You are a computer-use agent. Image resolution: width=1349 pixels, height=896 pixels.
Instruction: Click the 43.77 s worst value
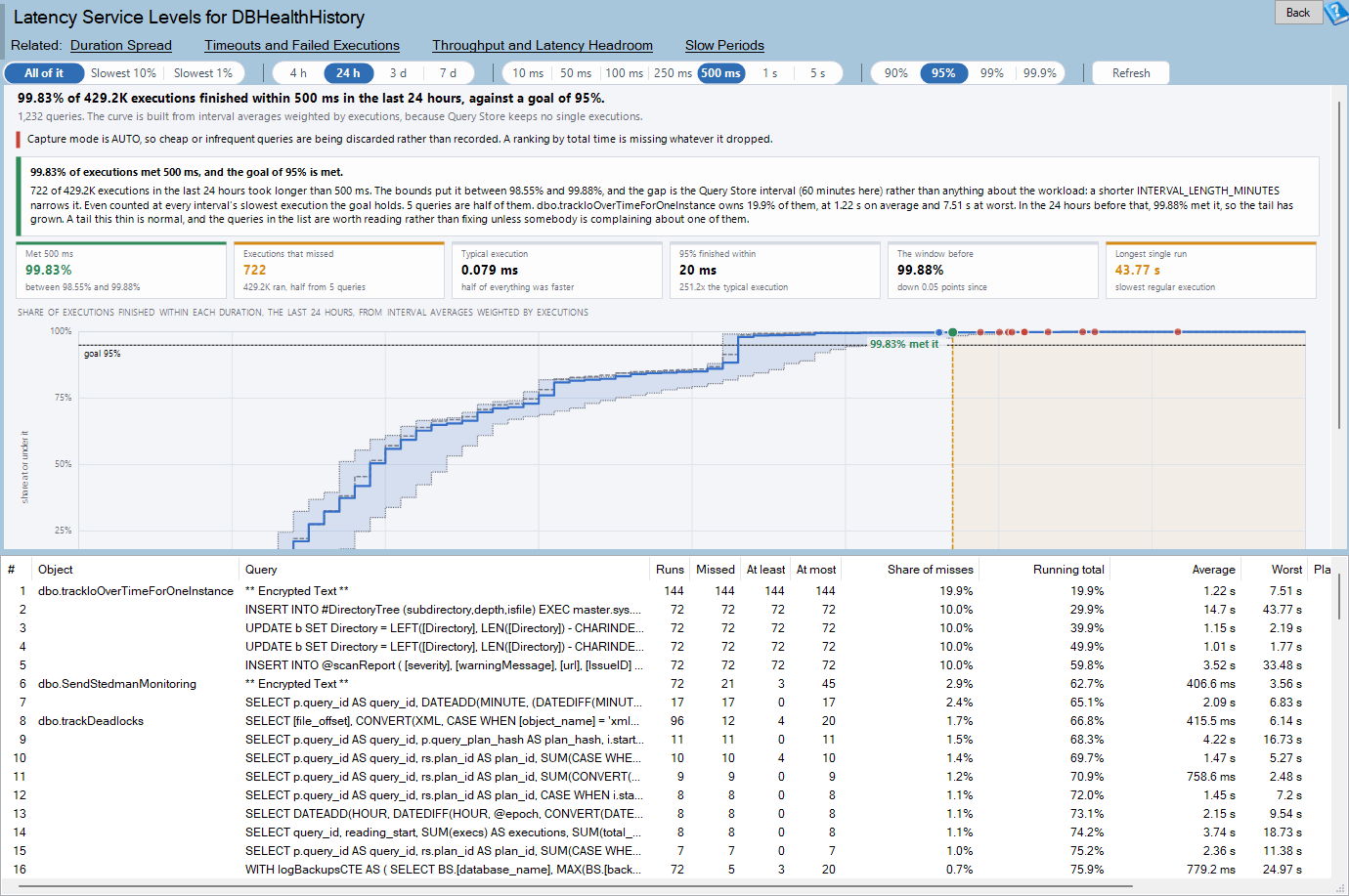tap(1282, 610)
